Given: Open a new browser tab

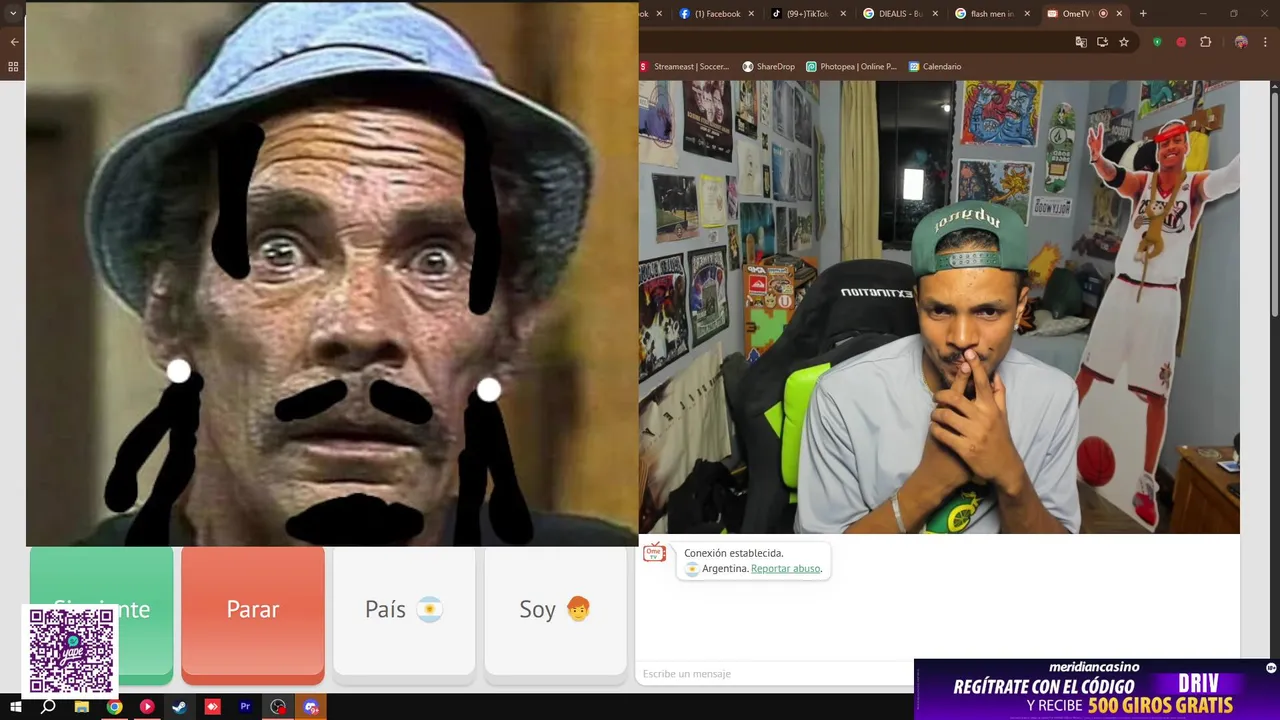Looking at the screenshot, I should coord(1143,14).
